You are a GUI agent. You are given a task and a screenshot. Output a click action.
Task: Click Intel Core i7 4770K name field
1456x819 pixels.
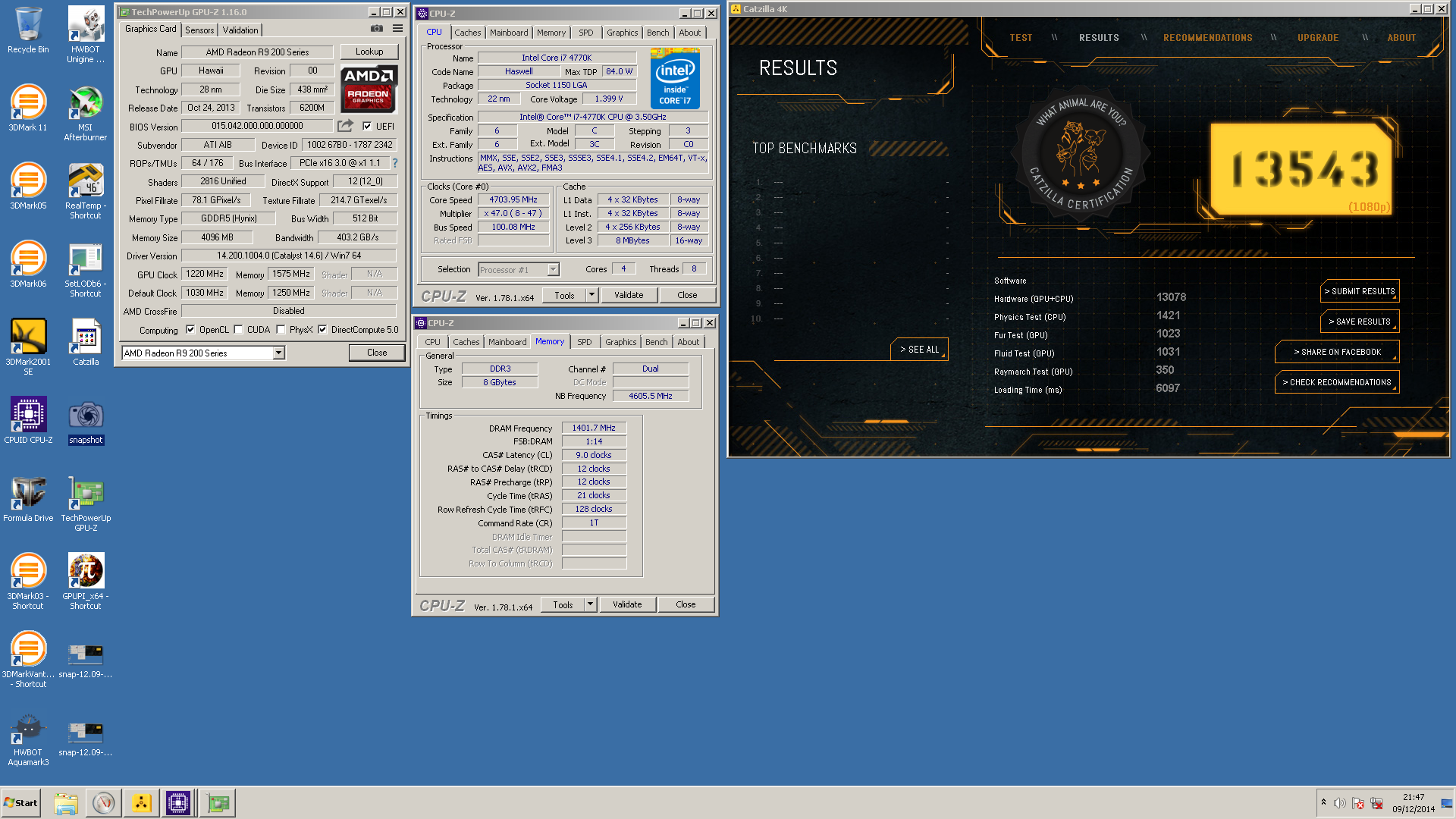557,58
